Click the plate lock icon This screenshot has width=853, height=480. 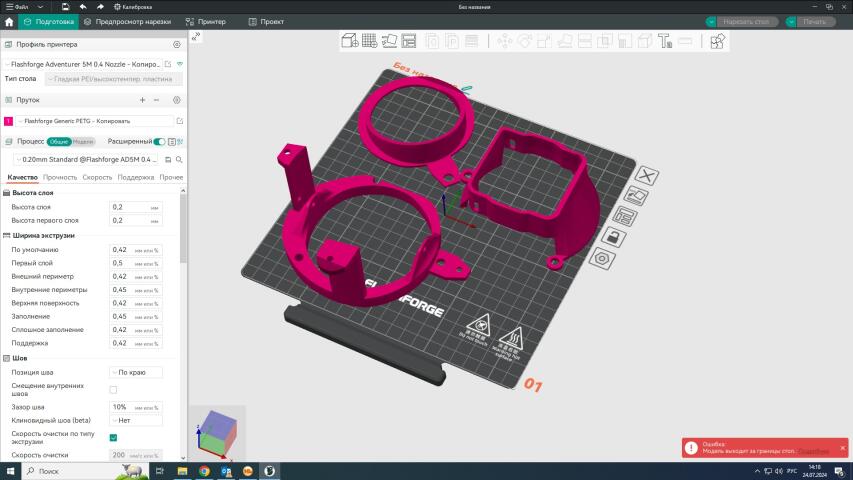tap(614, 237)
